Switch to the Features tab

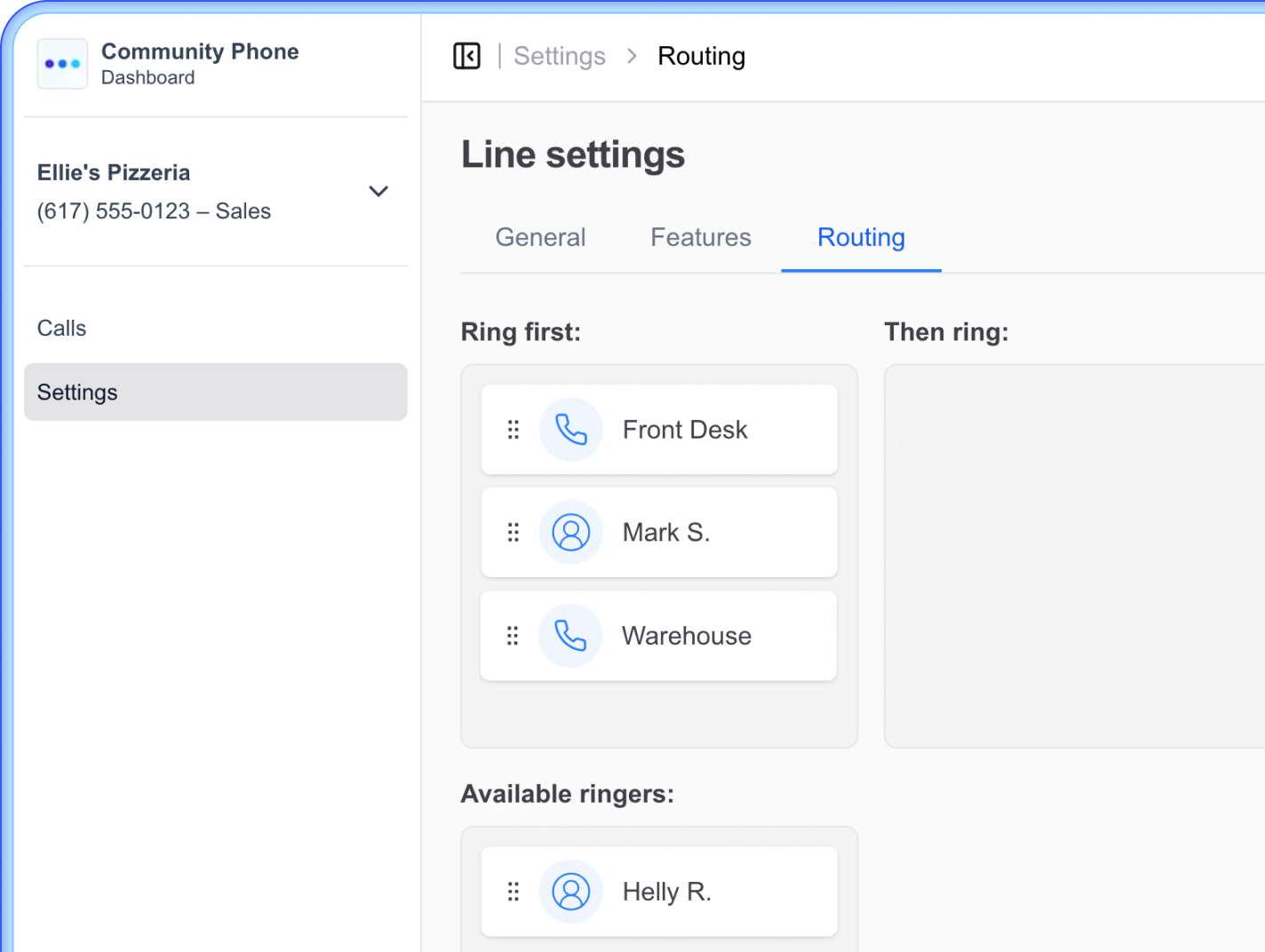tap(700, 237)
